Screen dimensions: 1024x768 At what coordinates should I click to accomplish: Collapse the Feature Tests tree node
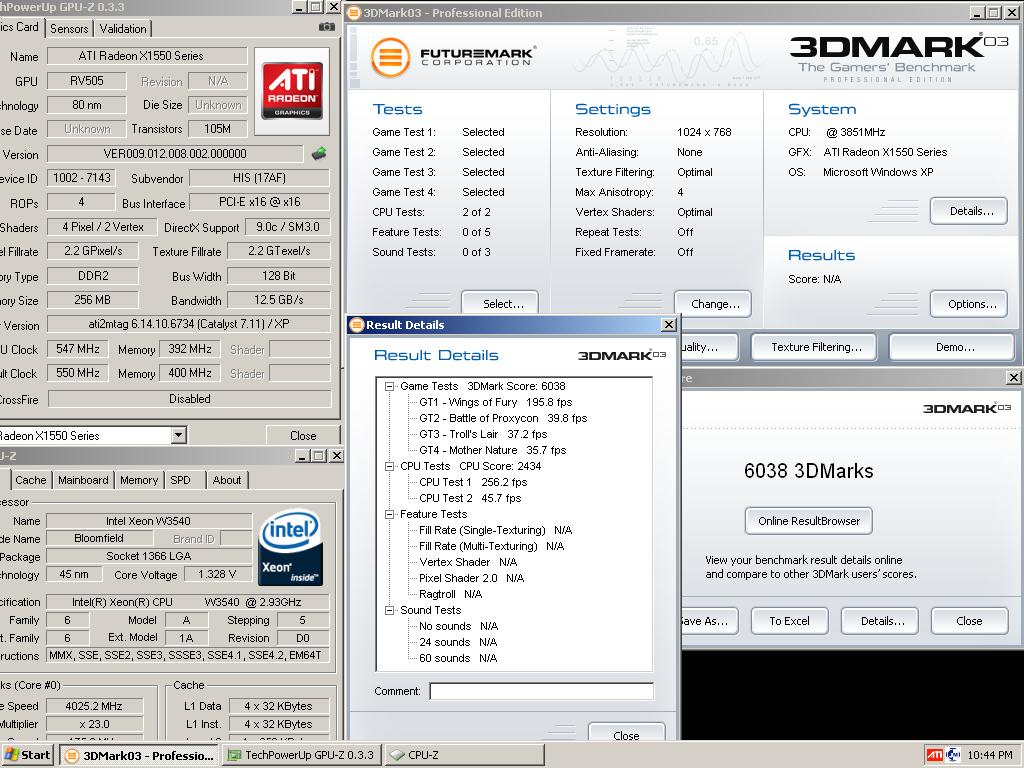pos(390,514)
